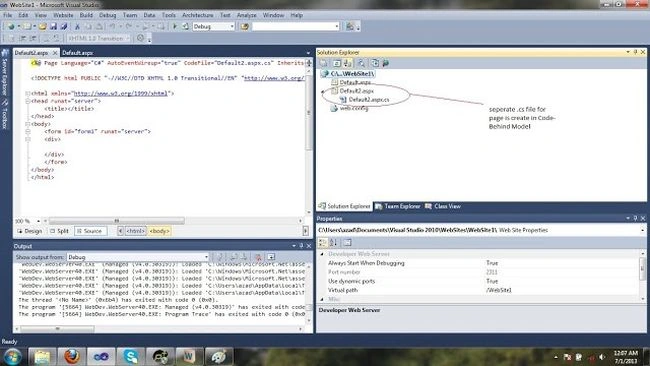
Task: Open the Server Explorer side tab
Action: 5,72
